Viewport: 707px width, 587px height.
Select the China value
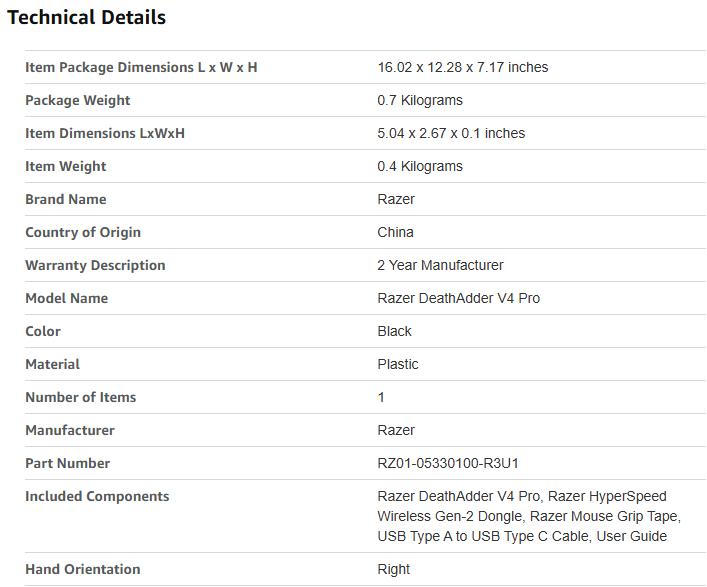point(395,232)
